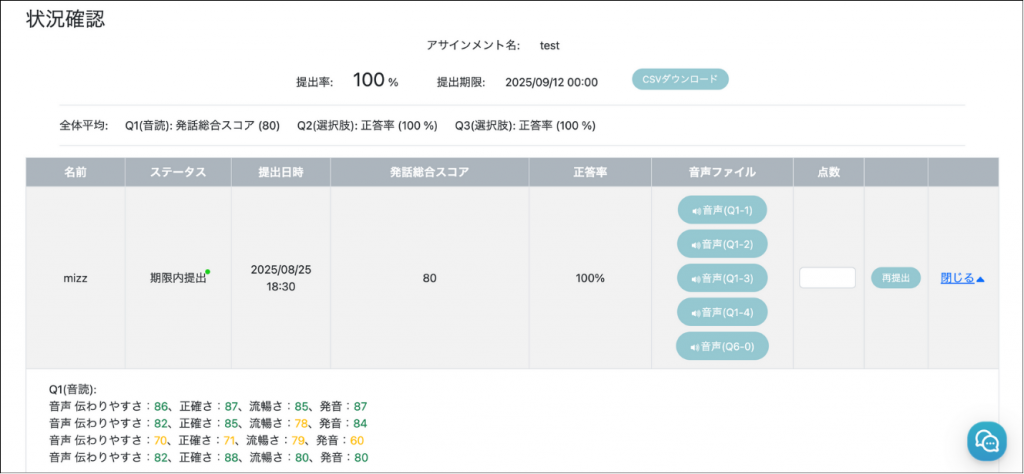Open the chat support bubble icon
The image size is (1024, 474).
click(x=986, y=440)
